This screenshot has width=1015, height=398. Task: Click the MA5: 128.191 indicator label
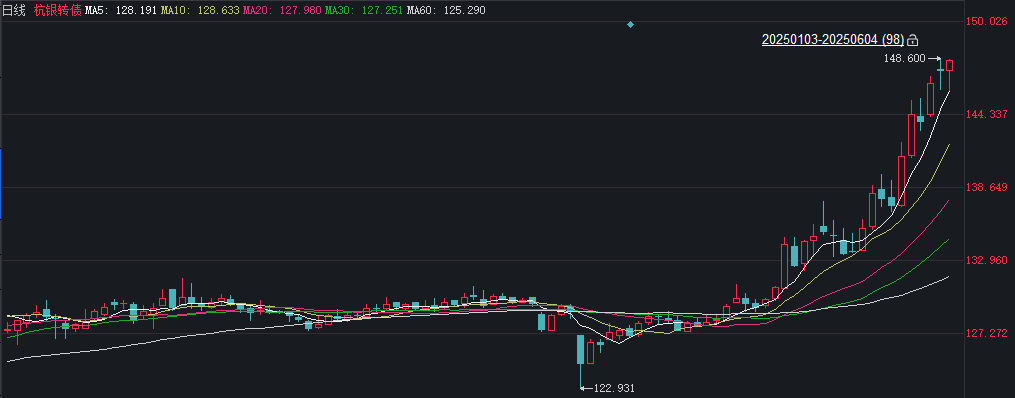121,10
